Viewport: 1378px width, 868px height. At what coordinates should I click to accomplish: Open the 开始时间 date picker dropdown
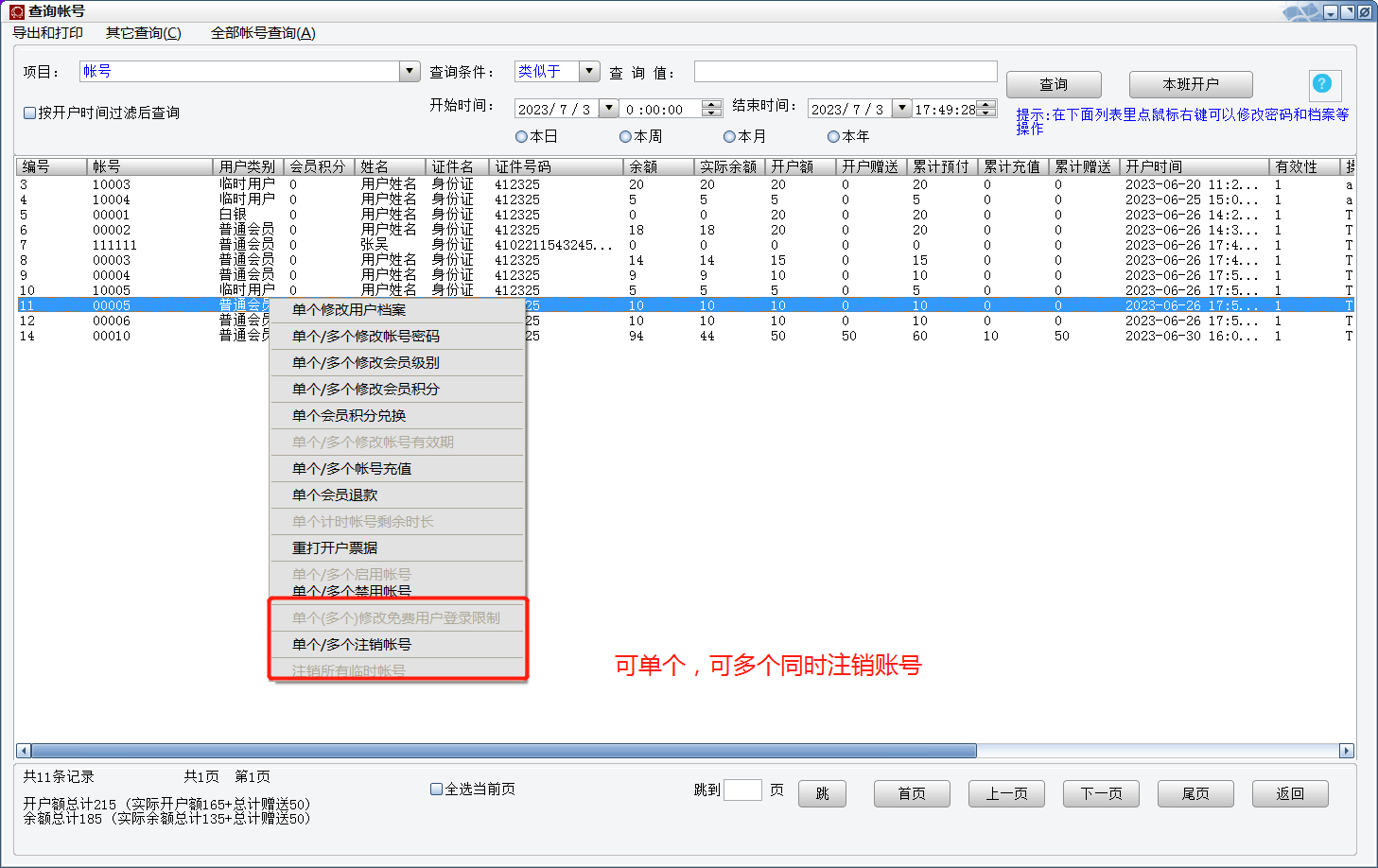click(x=608, y=109)
